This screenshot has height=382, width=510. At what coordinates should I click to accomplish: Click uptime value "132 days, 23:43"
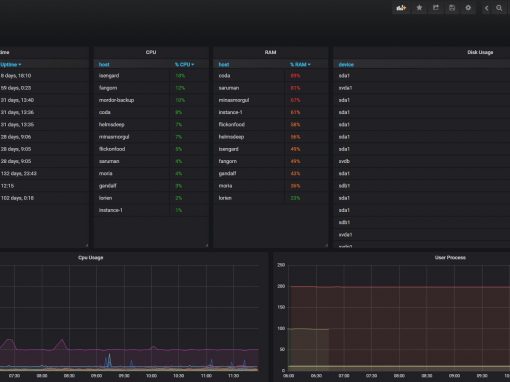coord(19,174)
